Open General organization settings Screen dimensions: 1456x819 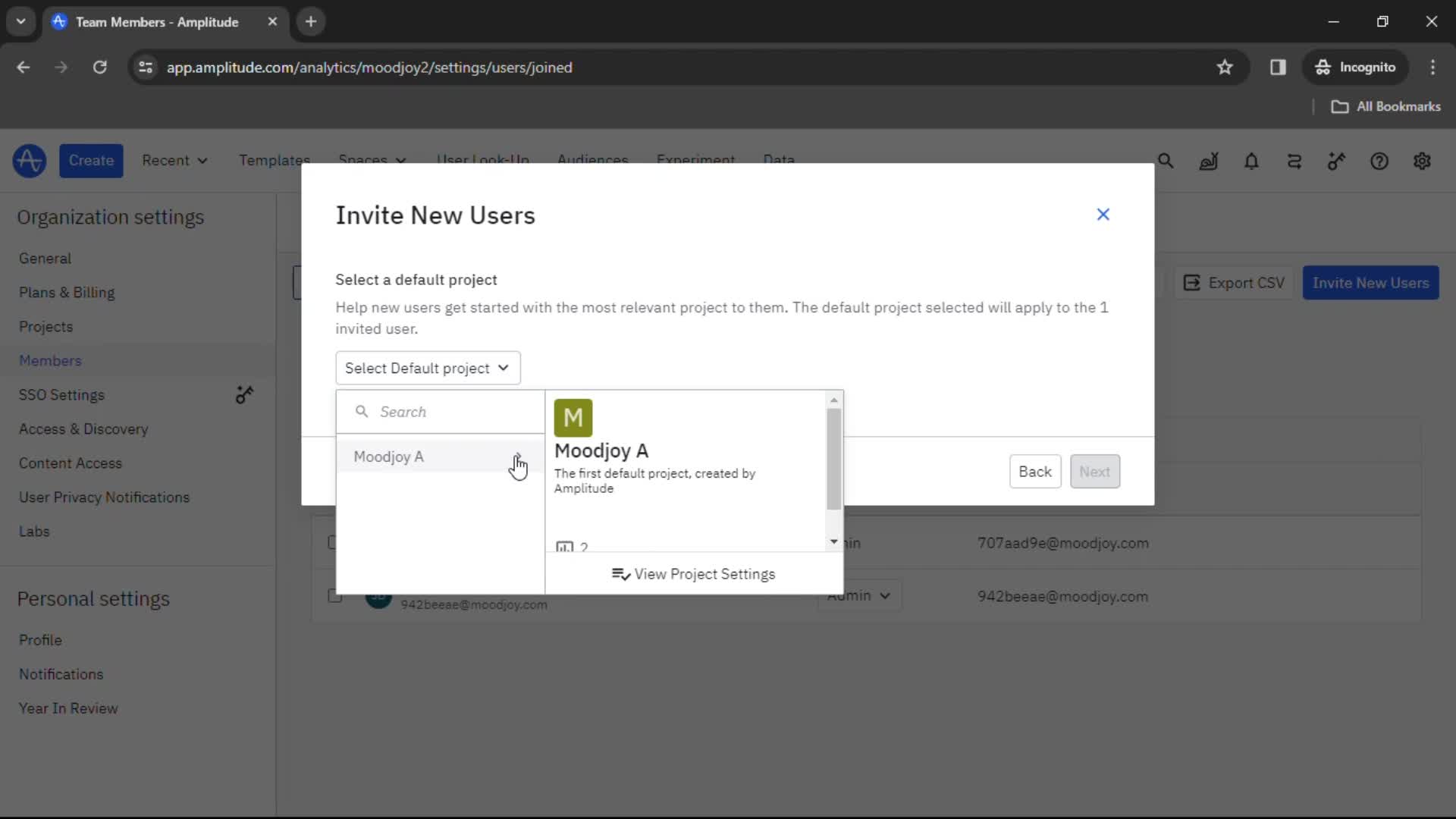coord(45,259)
